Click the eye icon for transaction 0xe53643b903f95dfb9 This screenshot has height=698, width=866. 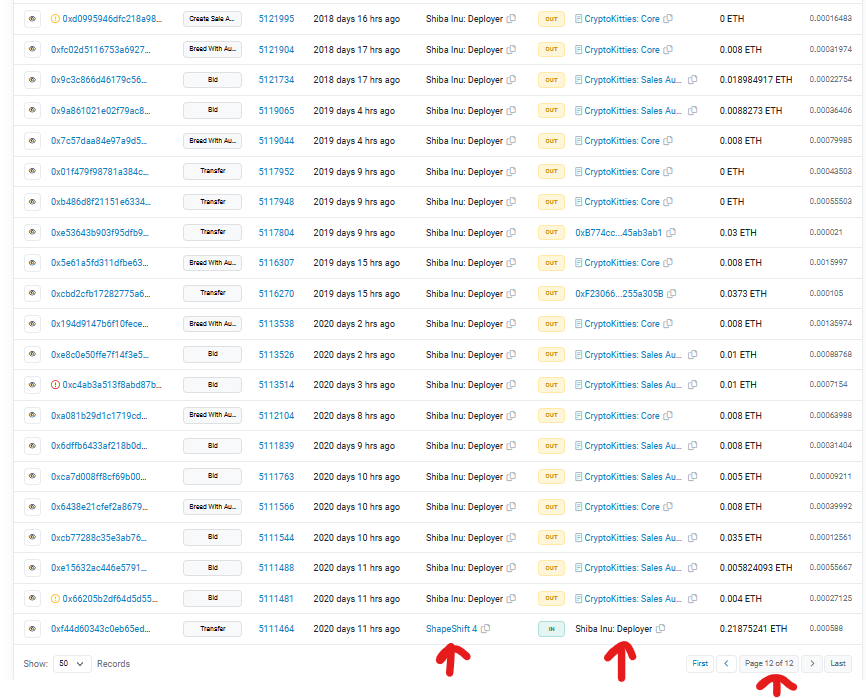[31, 233]
